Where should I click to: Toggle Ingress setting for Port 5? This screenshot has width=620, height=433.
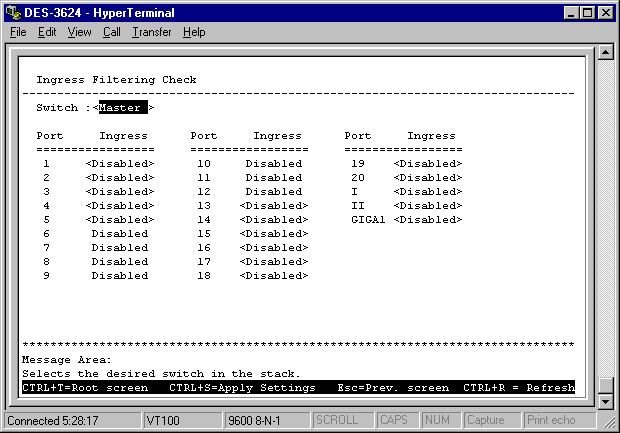point(120,219)
